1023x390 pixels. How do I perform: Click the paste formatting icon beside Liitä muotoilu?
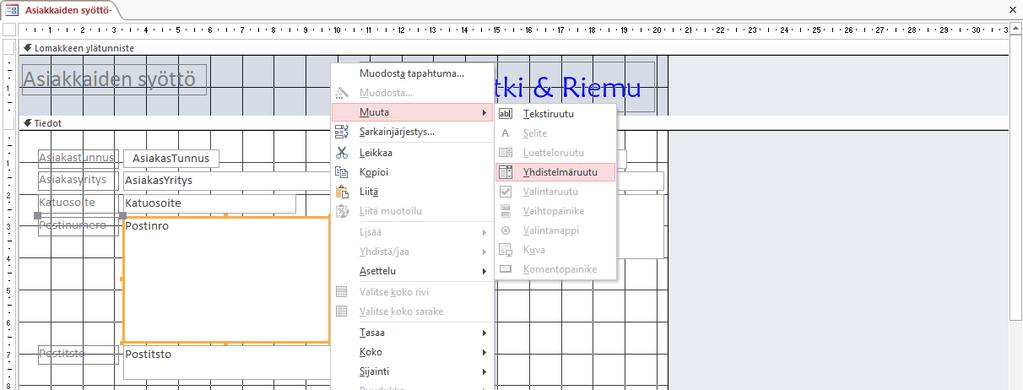coord(342,211)
